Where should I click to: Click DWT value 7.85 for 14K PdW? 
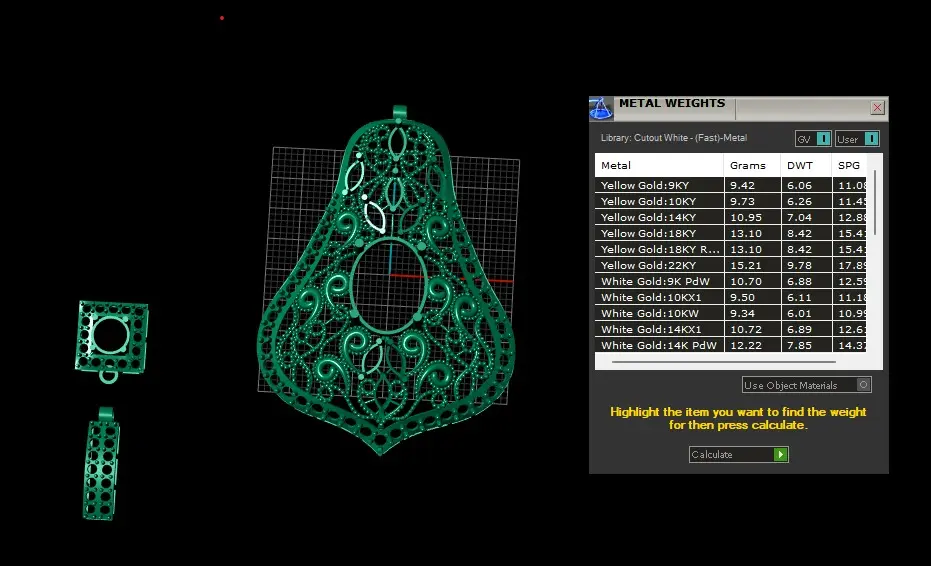tap(799, 345)
